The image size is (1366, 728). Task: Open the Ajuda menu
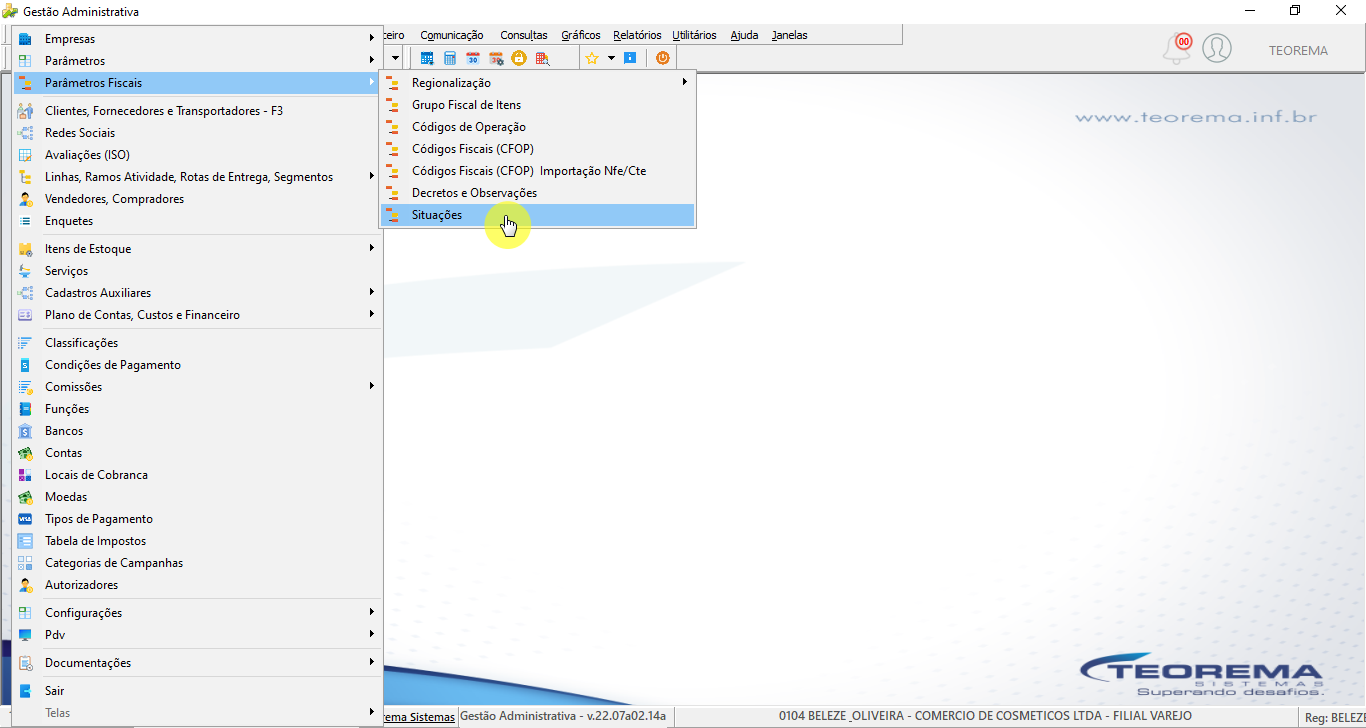coord(744,35)
